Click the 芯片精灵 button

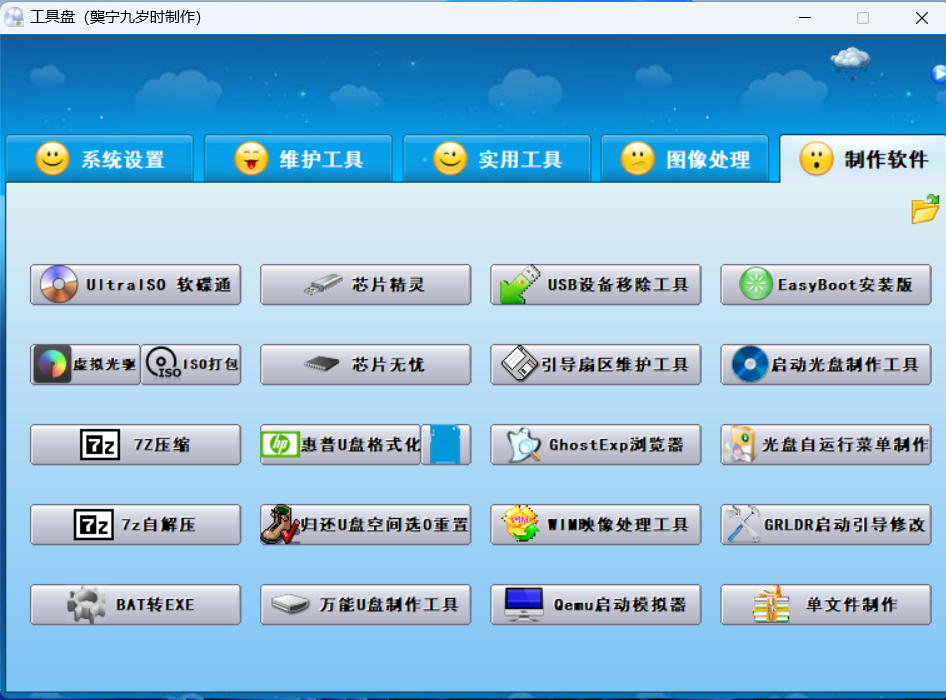[x=366, y=285]
